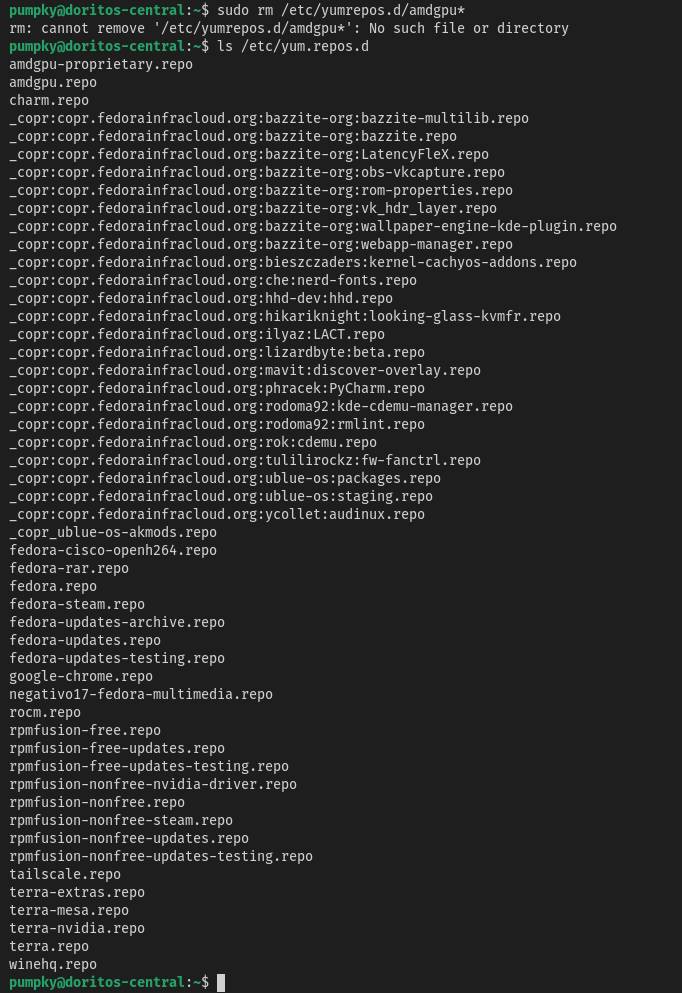The height and width of the screenshot is (993, 682).
Task: Click the cursor at the final prompt
Action: 221,983
